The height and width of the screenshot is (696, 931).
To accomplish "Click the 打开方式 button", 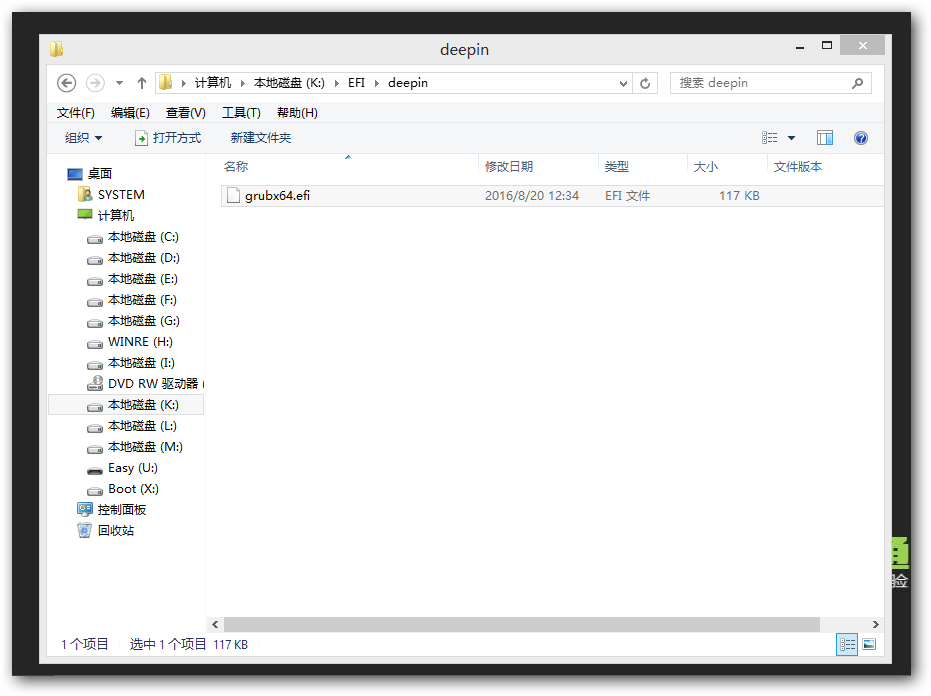I will [168, 138].
